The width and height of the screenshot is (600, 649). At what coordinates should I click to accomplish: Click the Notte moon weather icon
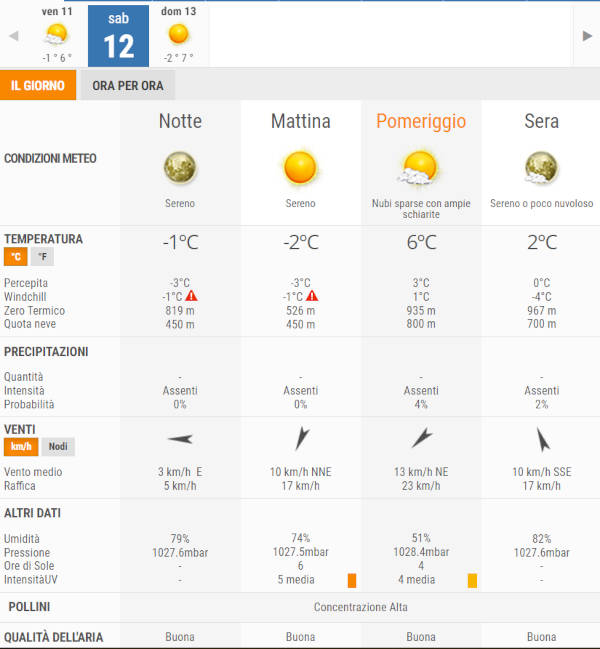(180, 168)
